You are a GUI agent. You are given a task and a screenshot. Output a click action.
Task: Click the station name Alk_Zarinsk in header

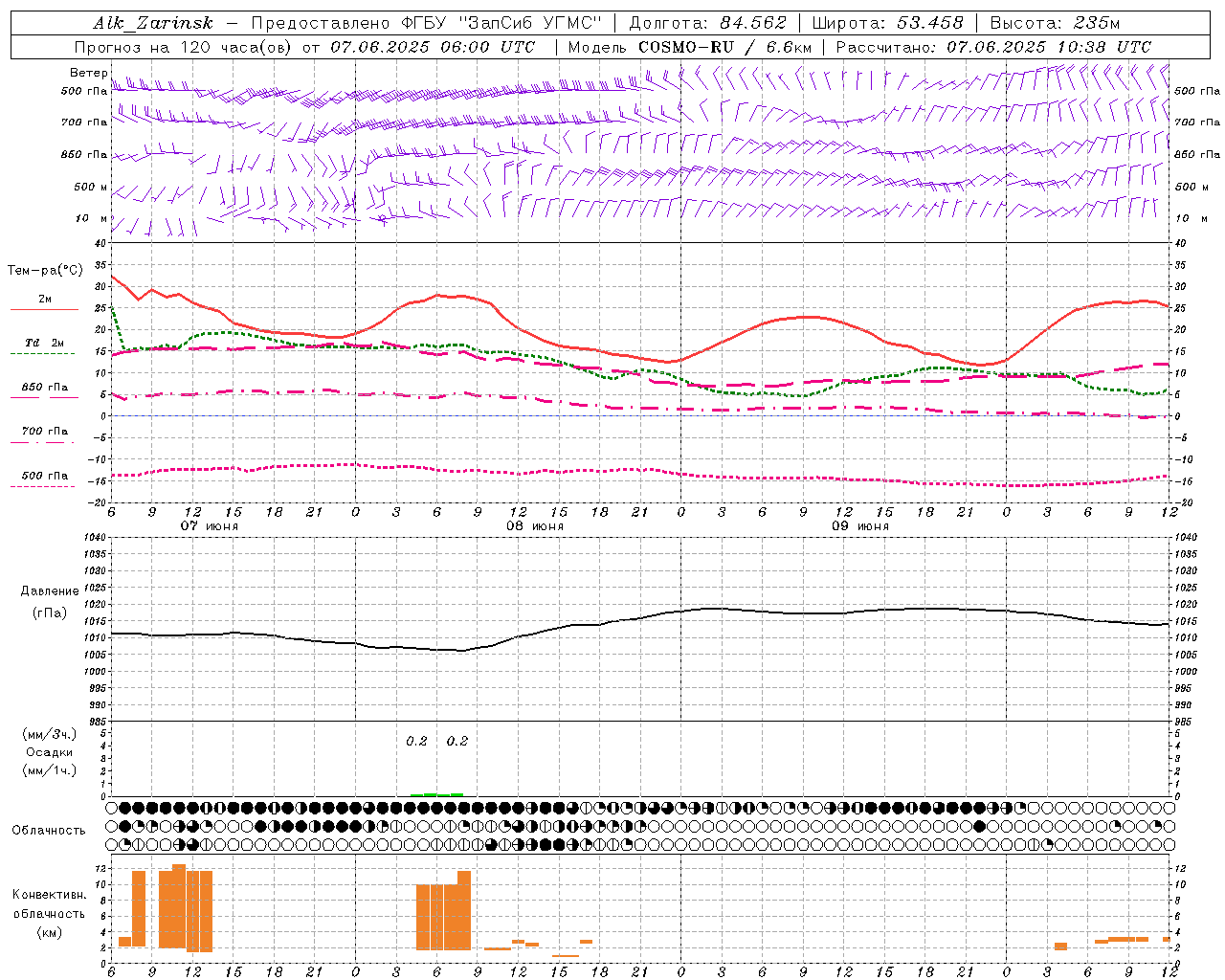(153, 23)
